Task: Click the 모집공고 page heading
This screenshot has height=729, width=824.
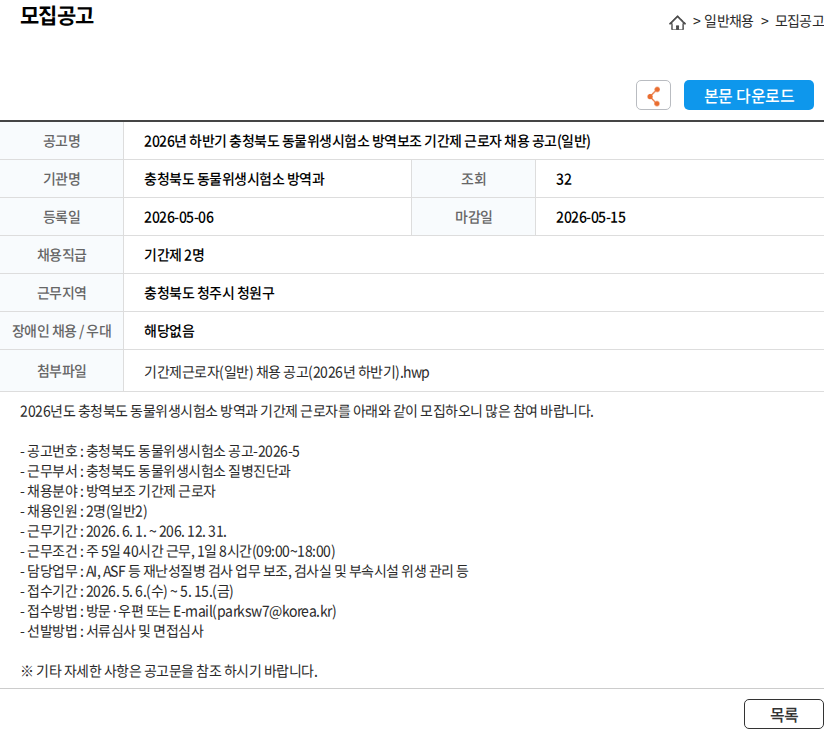Action: [57, 15]
